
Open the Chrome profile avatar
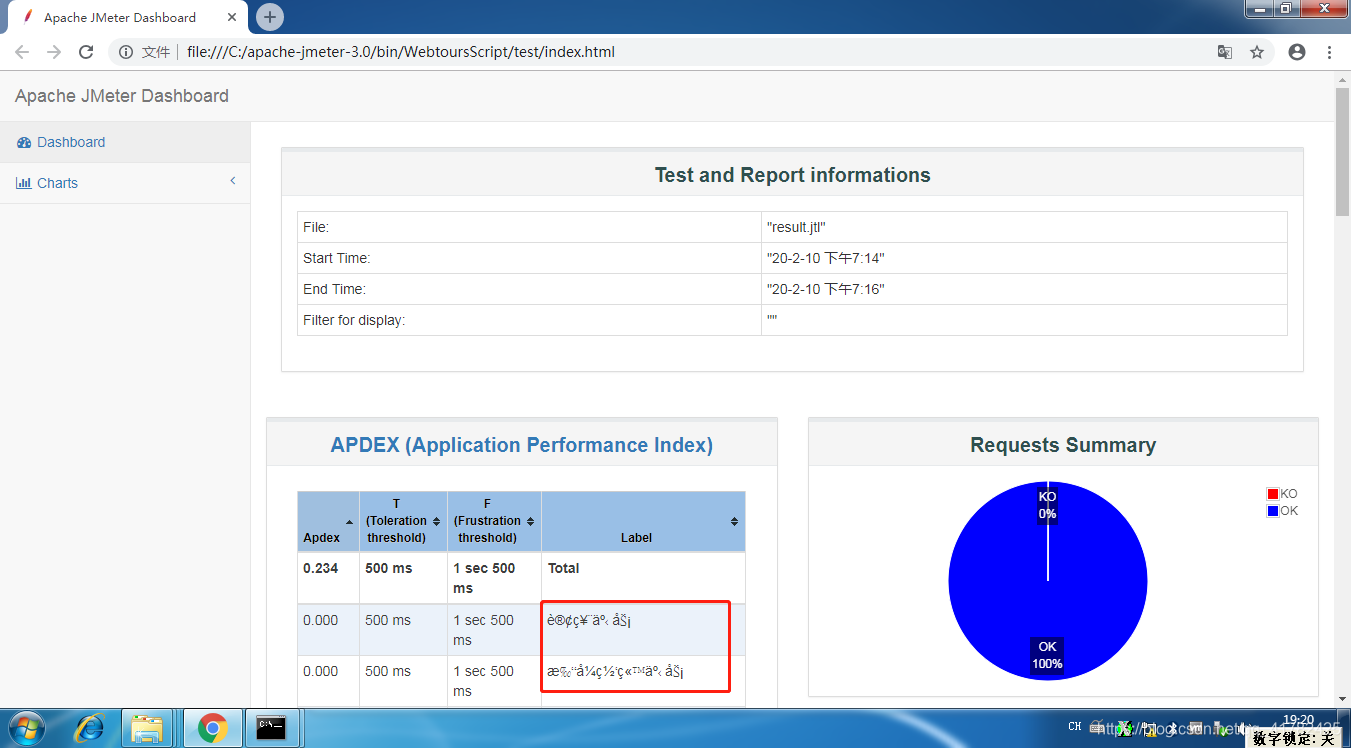tap(1297, 52)
